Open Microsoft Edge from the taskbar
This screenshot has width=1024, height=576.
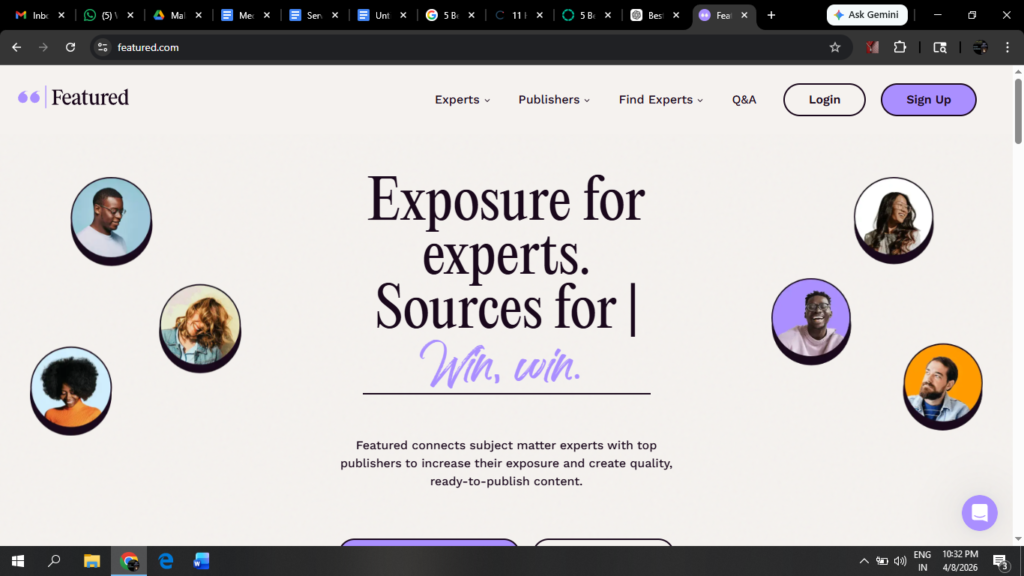(x=166, y=561)
